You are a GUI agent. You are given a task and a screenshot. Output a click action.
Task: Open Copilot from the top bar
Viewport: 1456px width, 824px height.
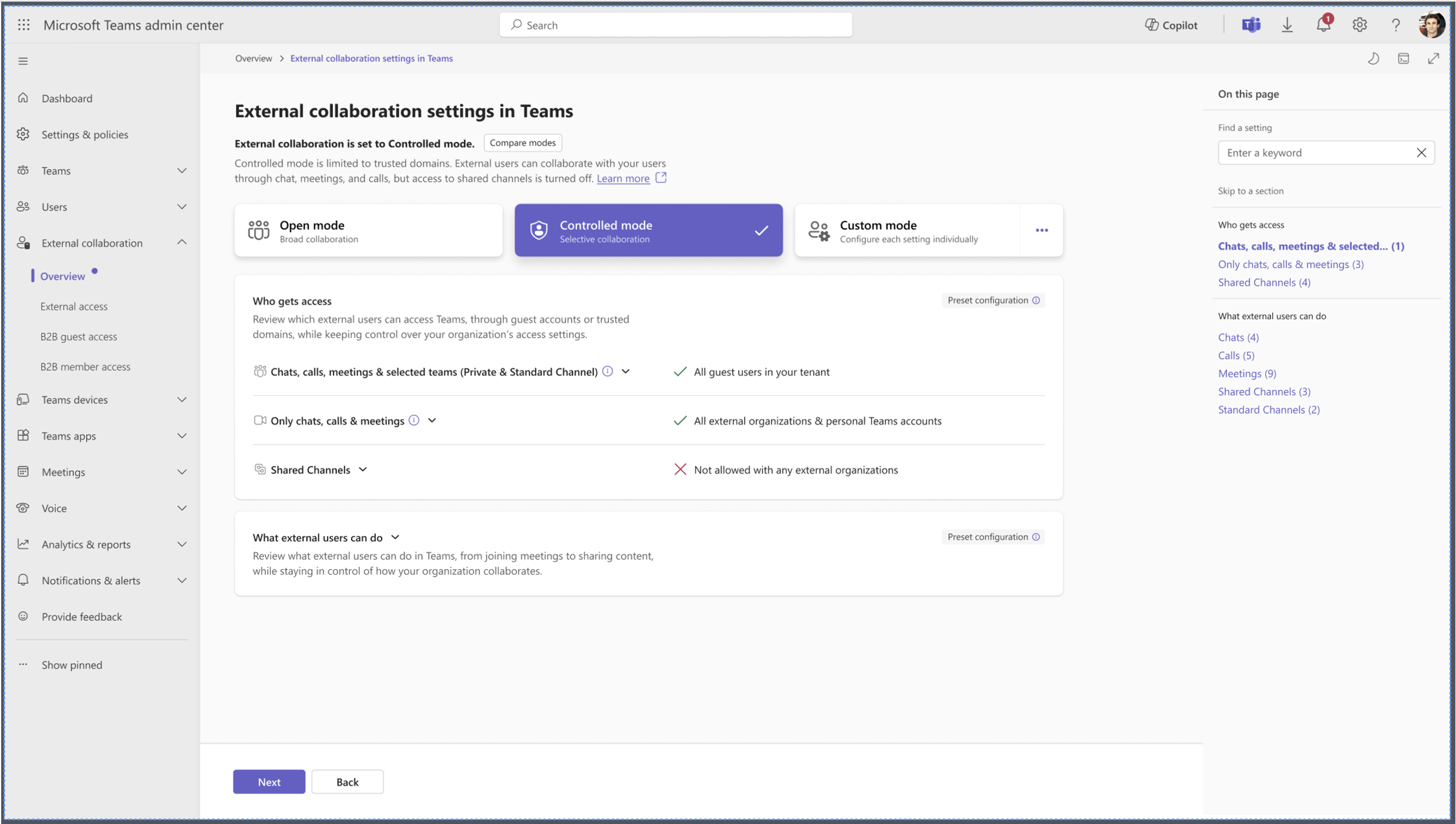[x=1170, y=25]
